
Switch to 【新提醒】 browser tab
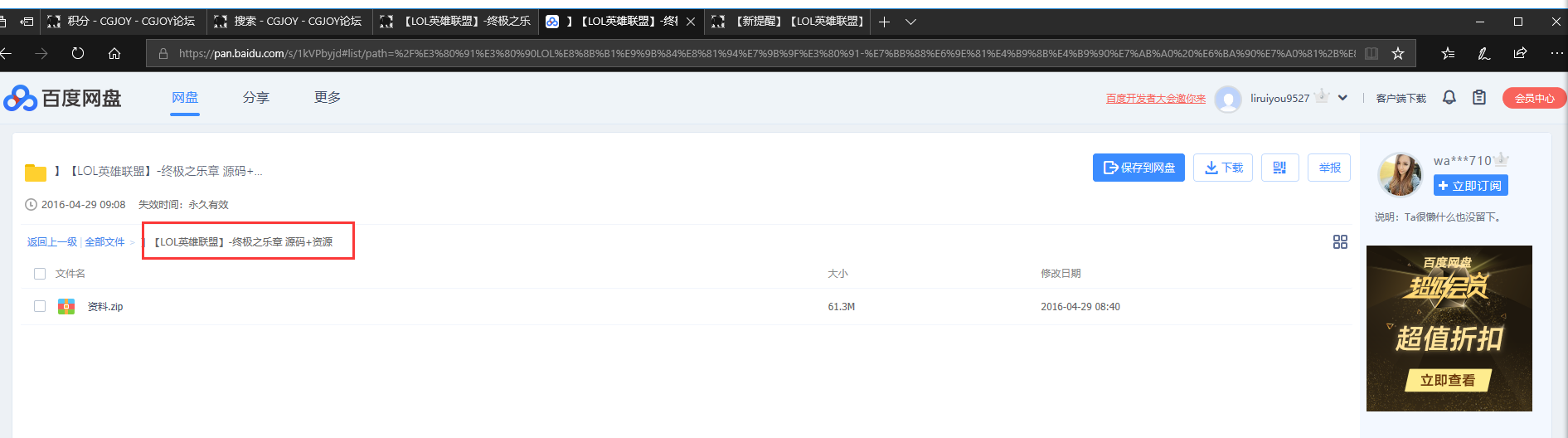point(788,22)
